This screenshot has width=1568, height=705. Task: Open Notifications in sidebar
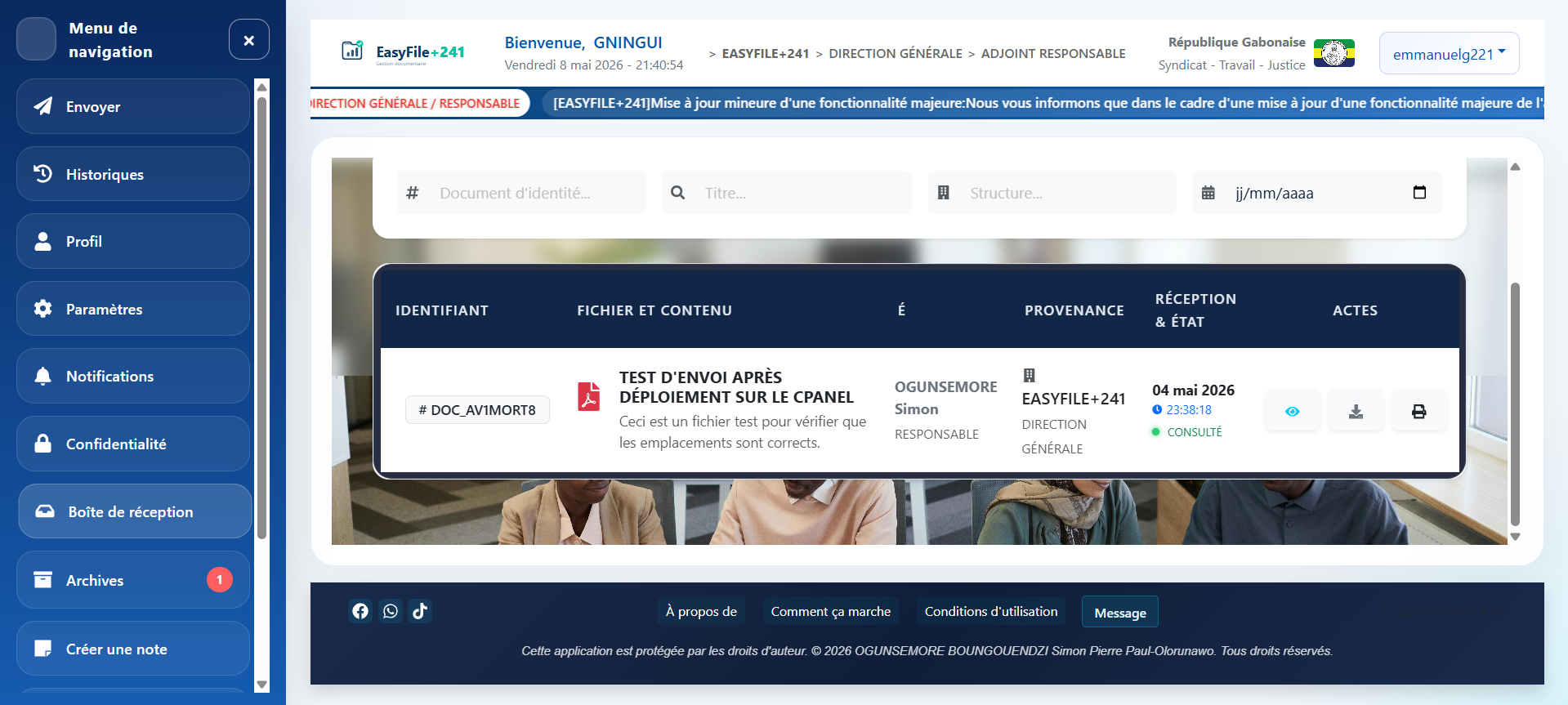[x=133, y=376]
